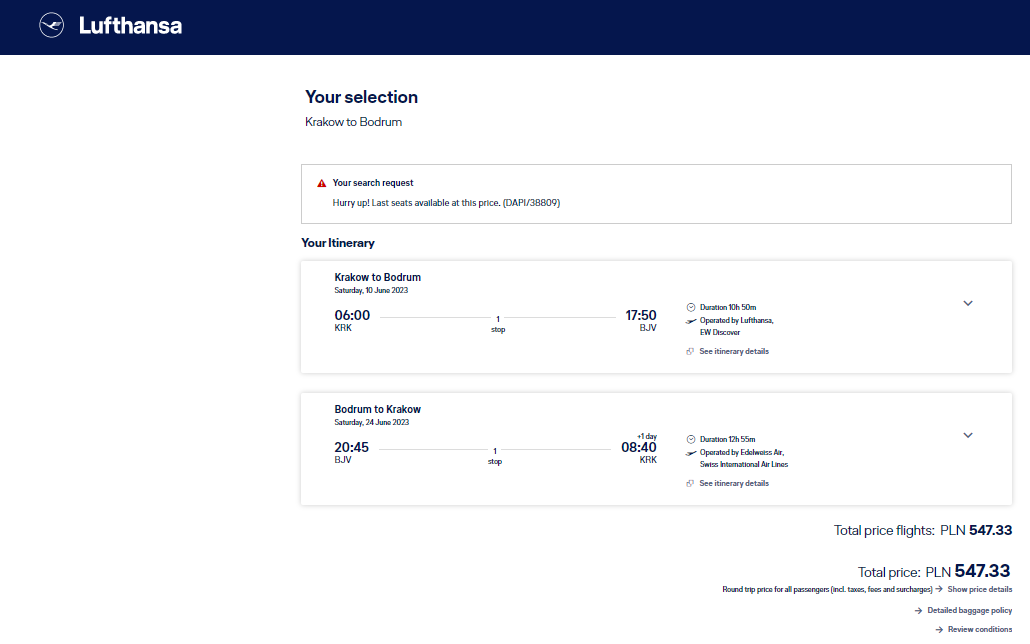Show price details link

979,589
